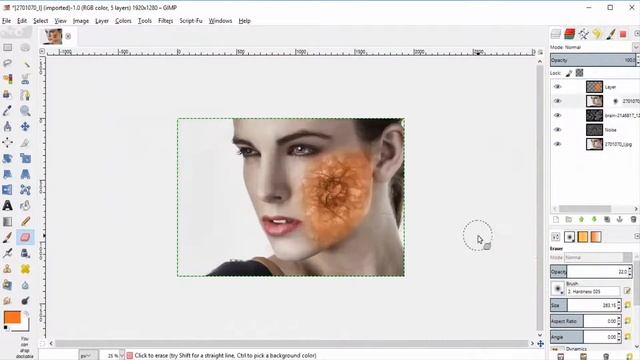Select the Blur/Sharpen tool

tap(25, 285)
